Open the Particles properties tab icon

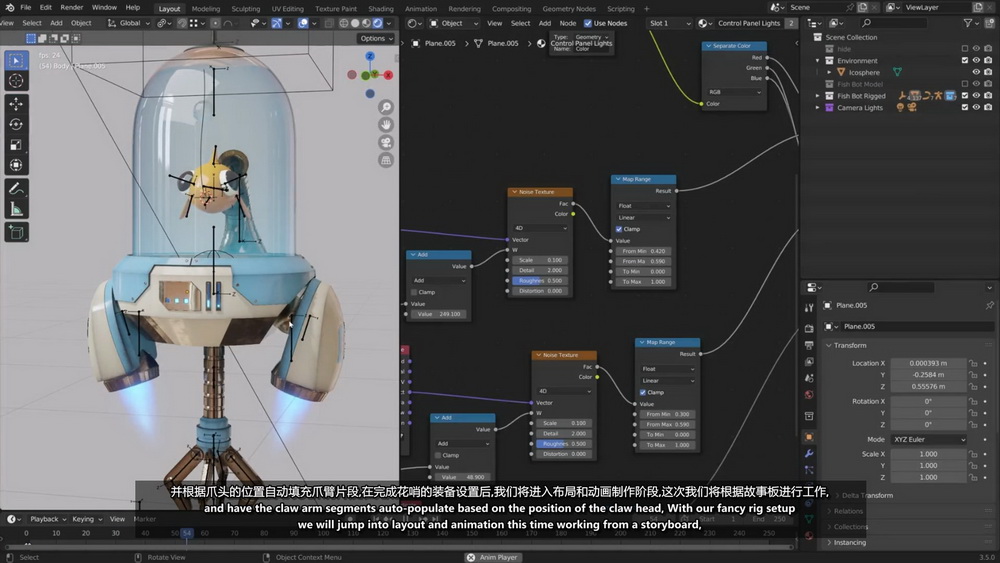(x=809, y=470)
